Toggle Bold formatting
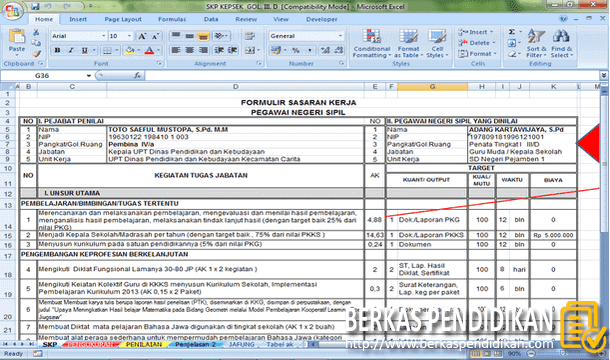The image size is (610, 360). click(58, 50)
